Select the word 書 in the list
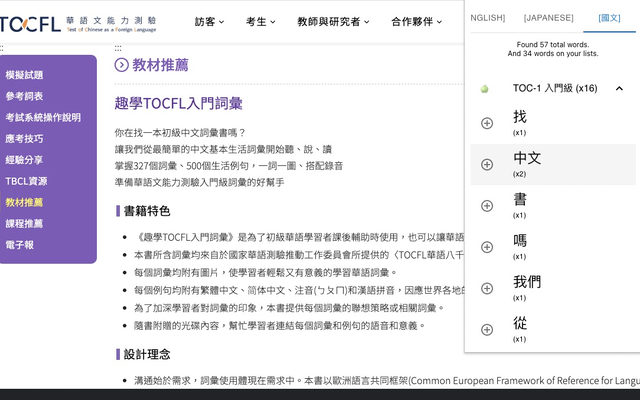This screenshot has width=640, height=400. click(x=520, y=199)
